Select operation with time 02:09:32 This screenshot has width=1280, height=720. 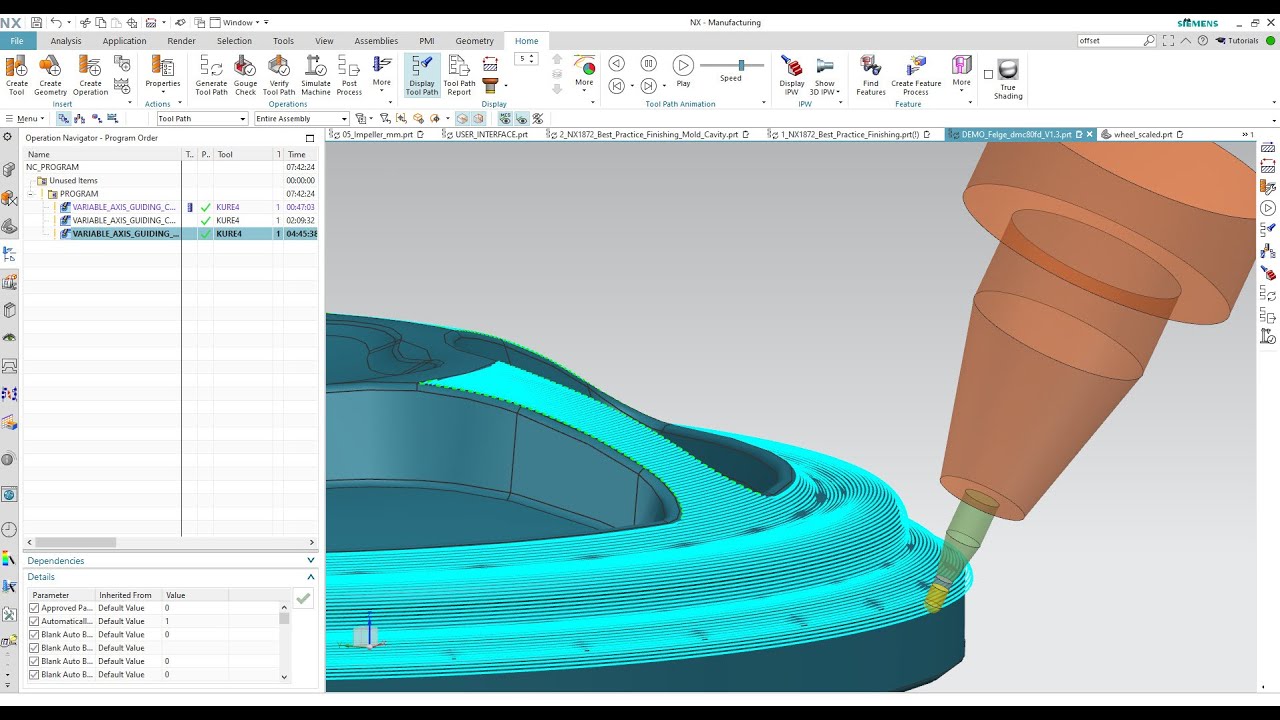(170, 220)
